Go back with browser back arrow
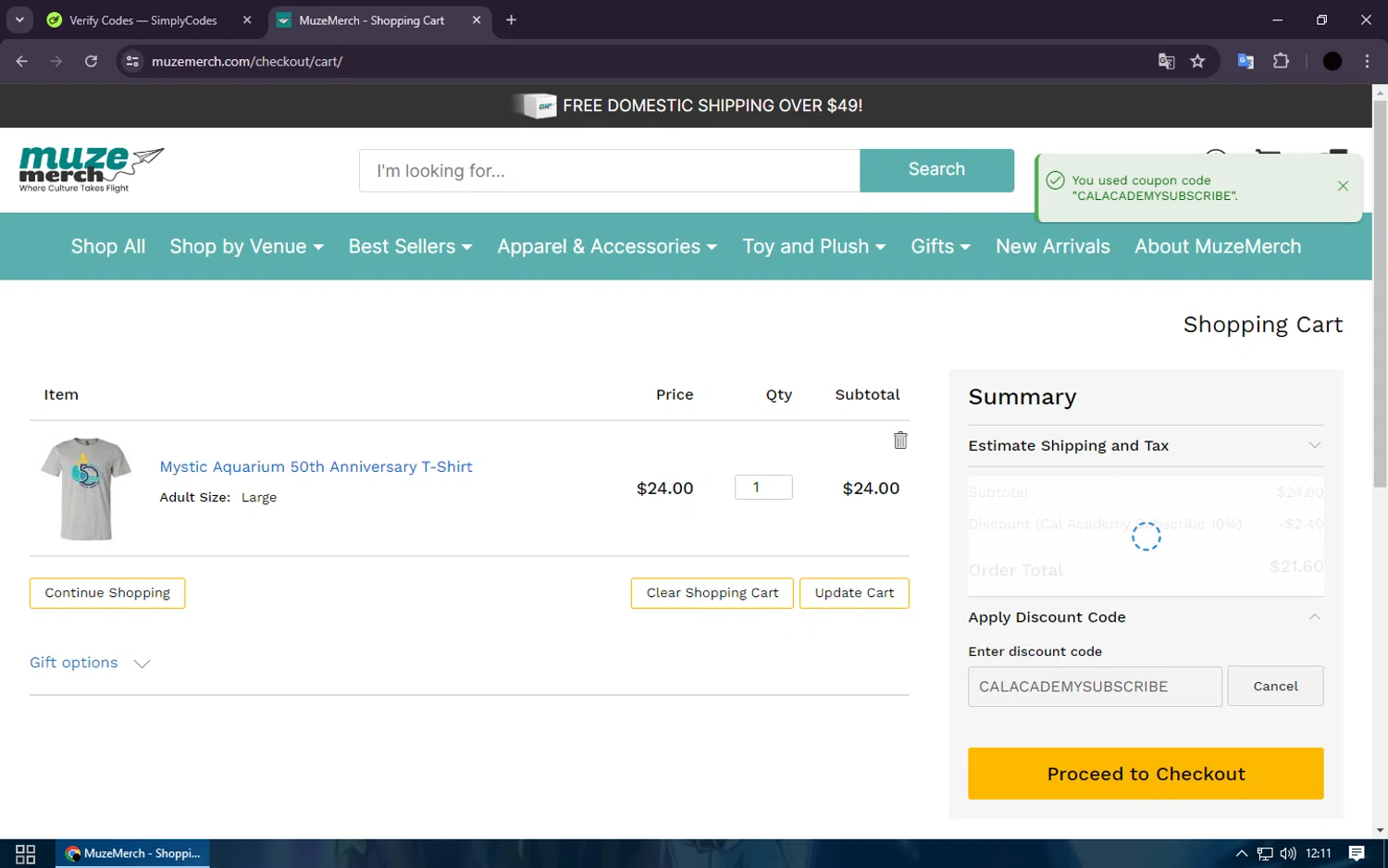 22,61
